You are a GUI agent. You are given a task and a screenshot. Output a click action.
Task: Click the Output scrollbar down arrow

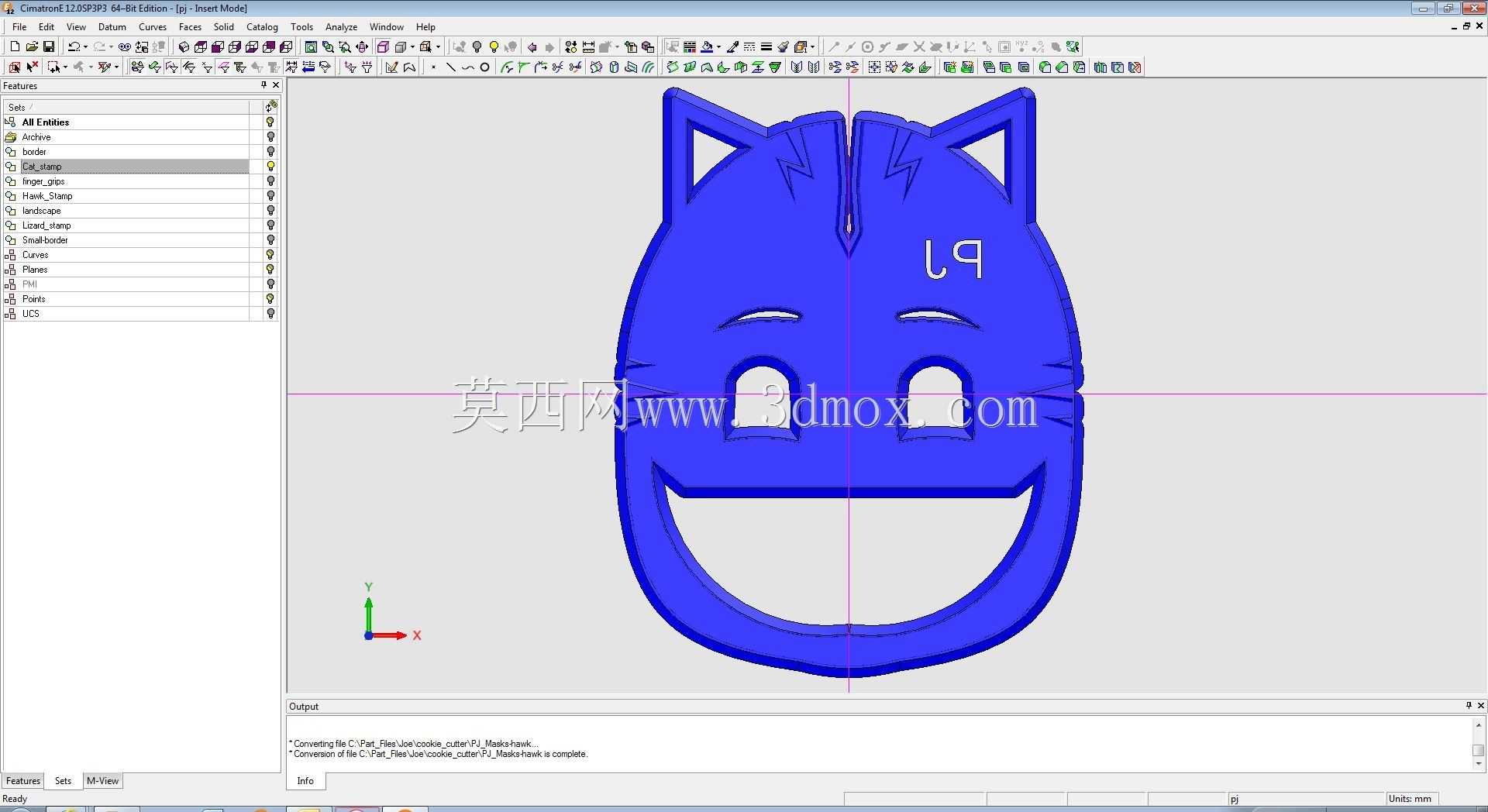pos(1479,764)
